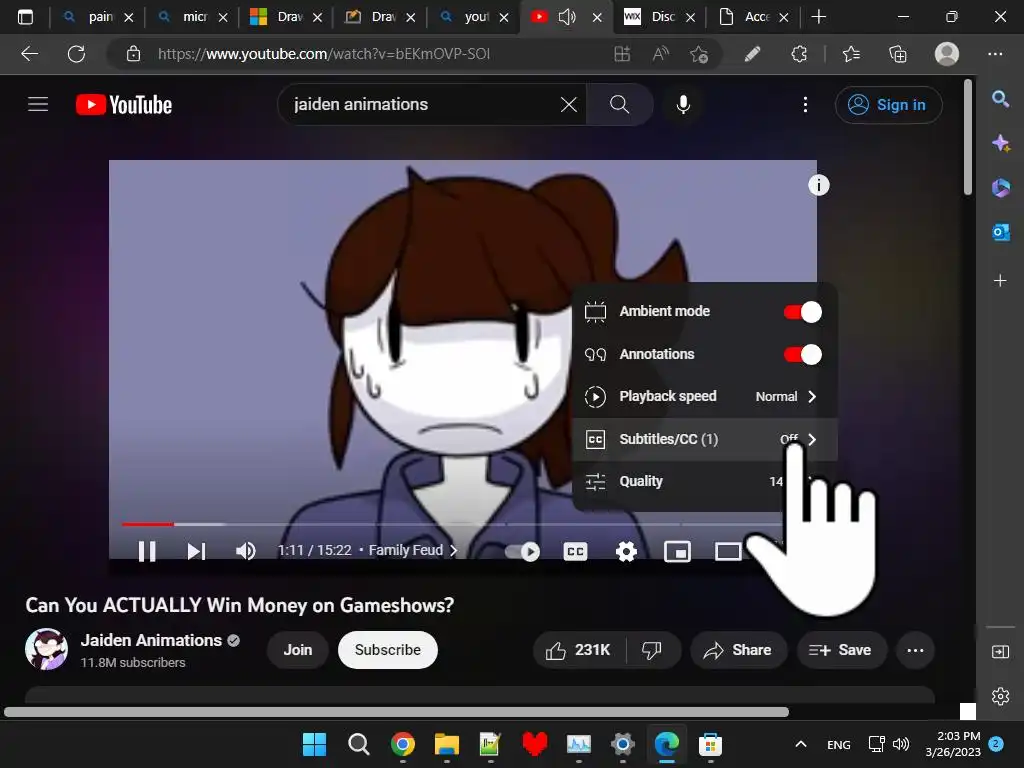The height and width of the screenshot is (768, 1024).
Task: Open Edge sidebar search
Action: (1000, 99)
